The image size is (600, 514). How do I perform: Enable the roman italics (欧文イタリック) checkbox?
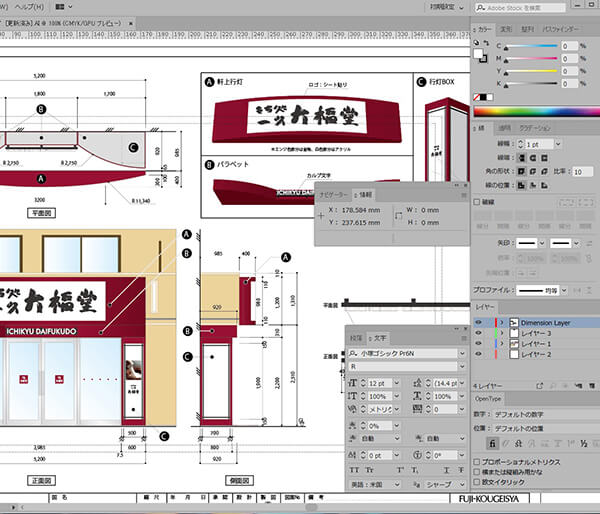point(476,482)
